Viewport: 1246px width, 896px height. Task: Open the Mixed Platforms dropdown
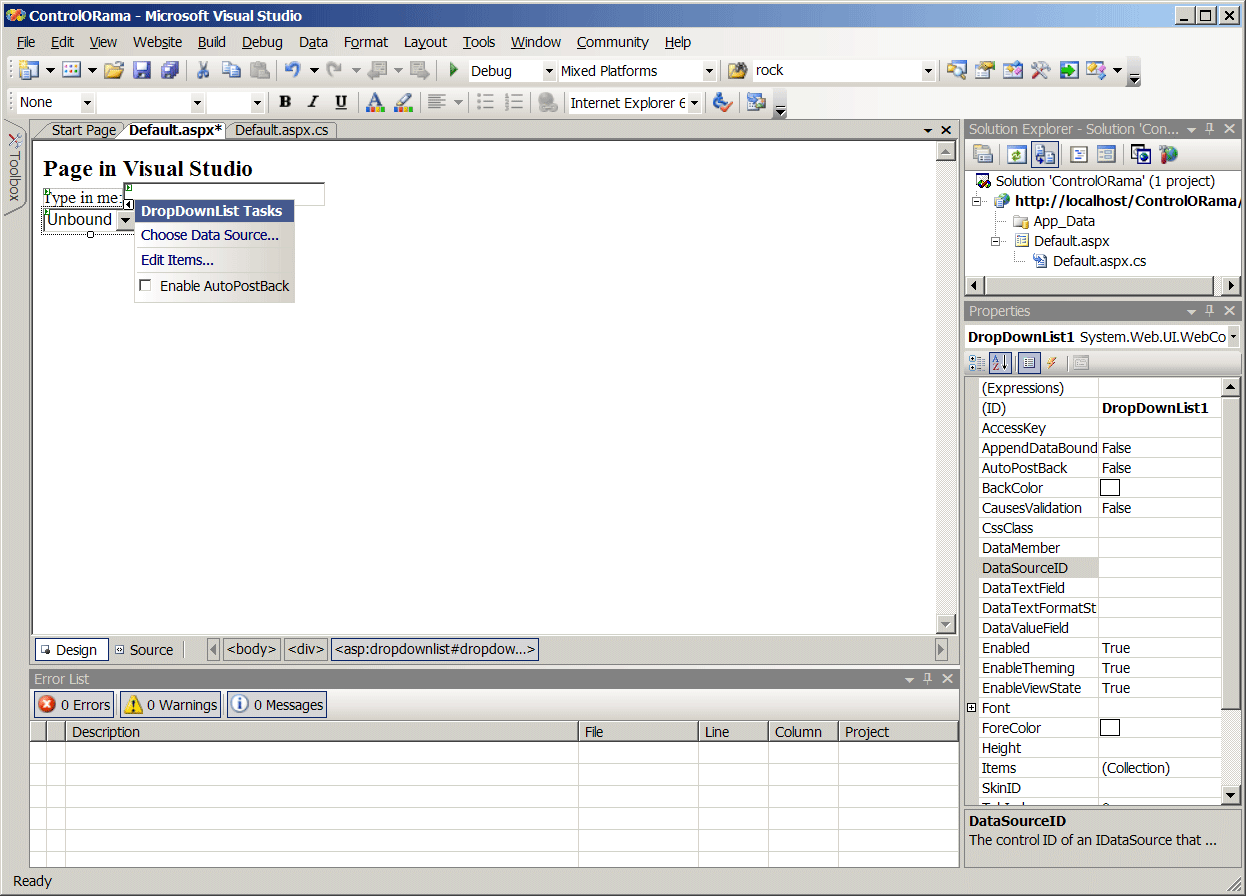[709, 71]
